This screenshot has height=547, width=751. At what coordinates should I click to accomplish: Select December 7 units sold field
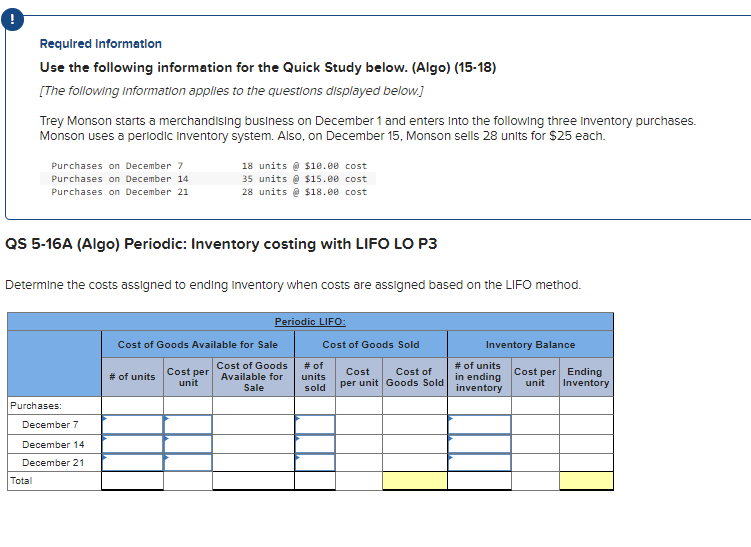point(315,425)
